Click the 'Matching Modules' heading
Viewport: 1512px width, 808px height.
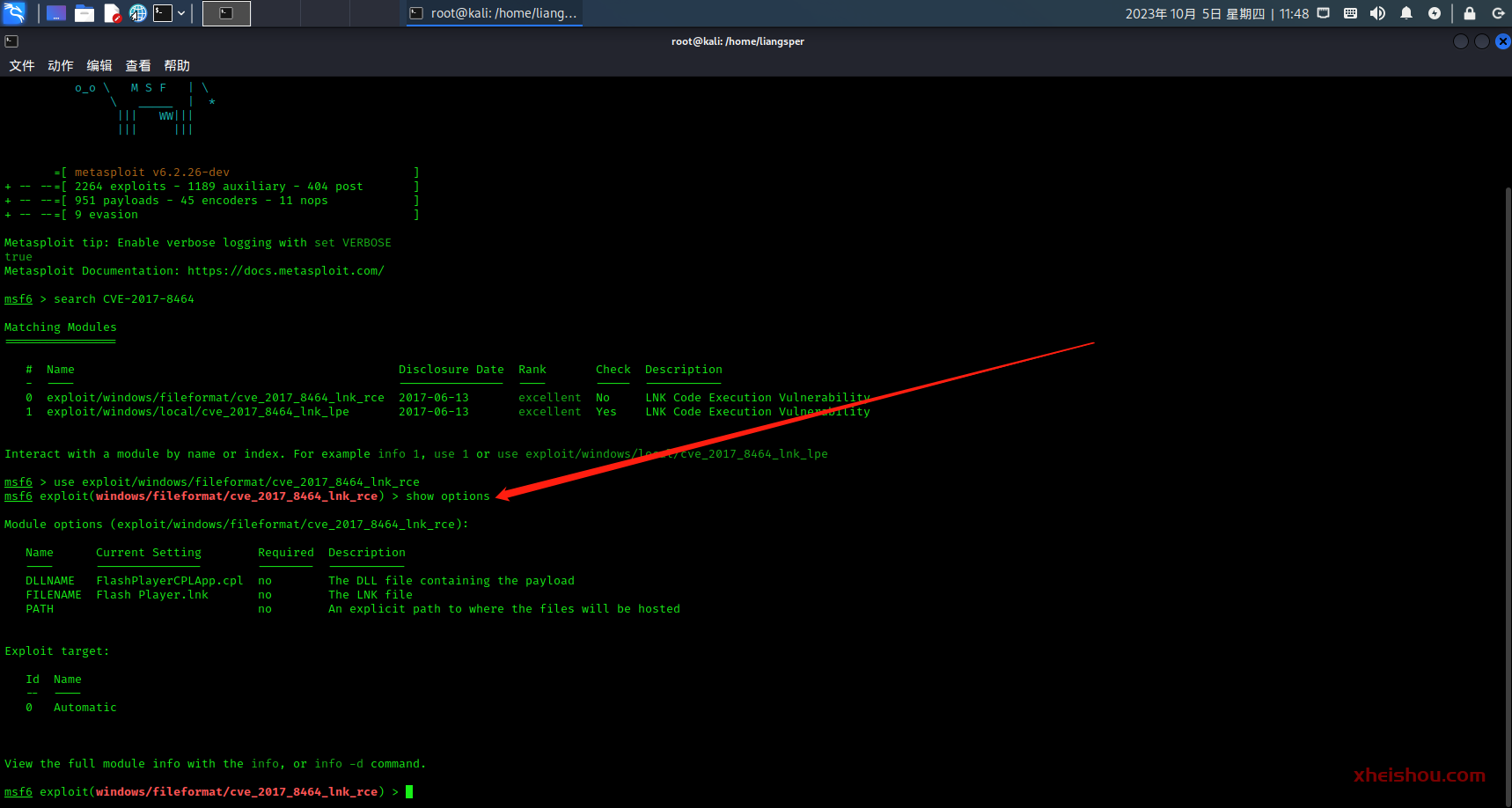61,327
